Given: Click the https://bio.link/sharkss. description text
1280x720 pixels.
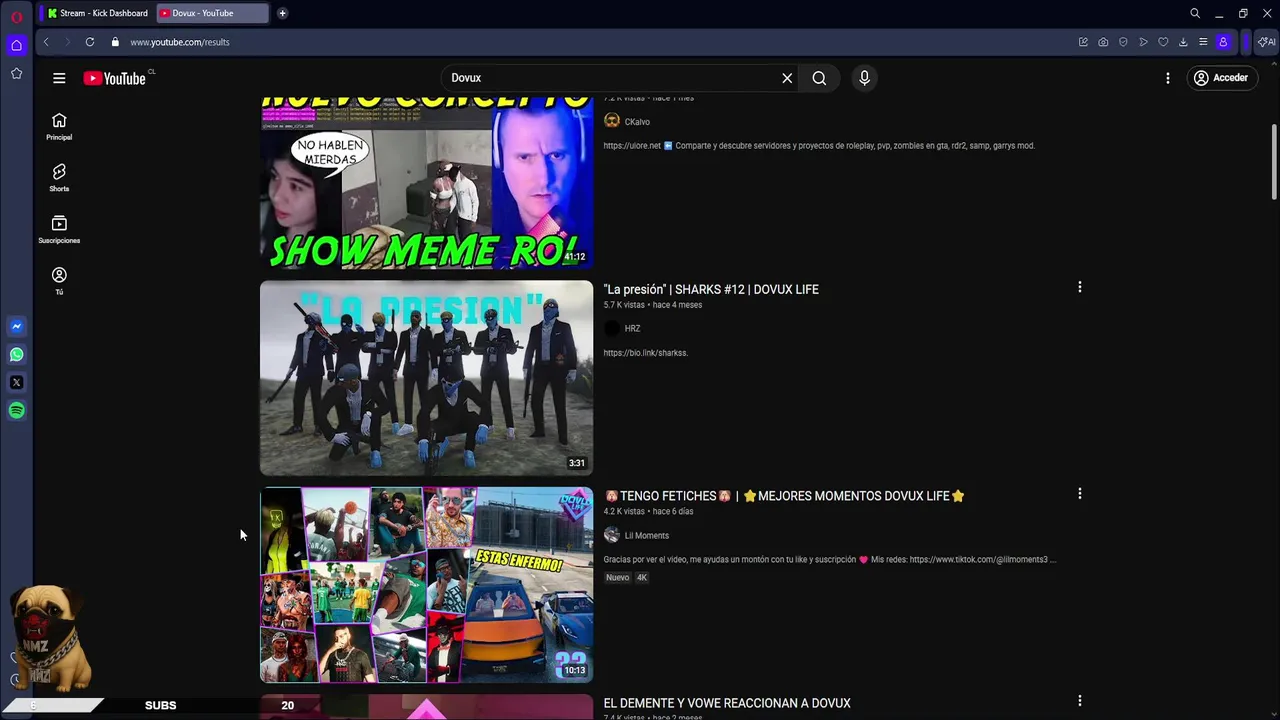Looking at the screenshot, I should click(x=645, y=353).
